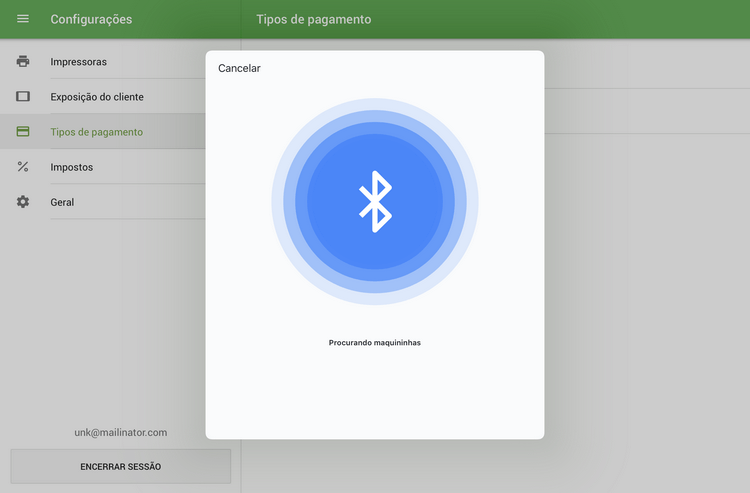Select the Impressoras menu label
Screen dimensions: 750x493
(78, 62)
